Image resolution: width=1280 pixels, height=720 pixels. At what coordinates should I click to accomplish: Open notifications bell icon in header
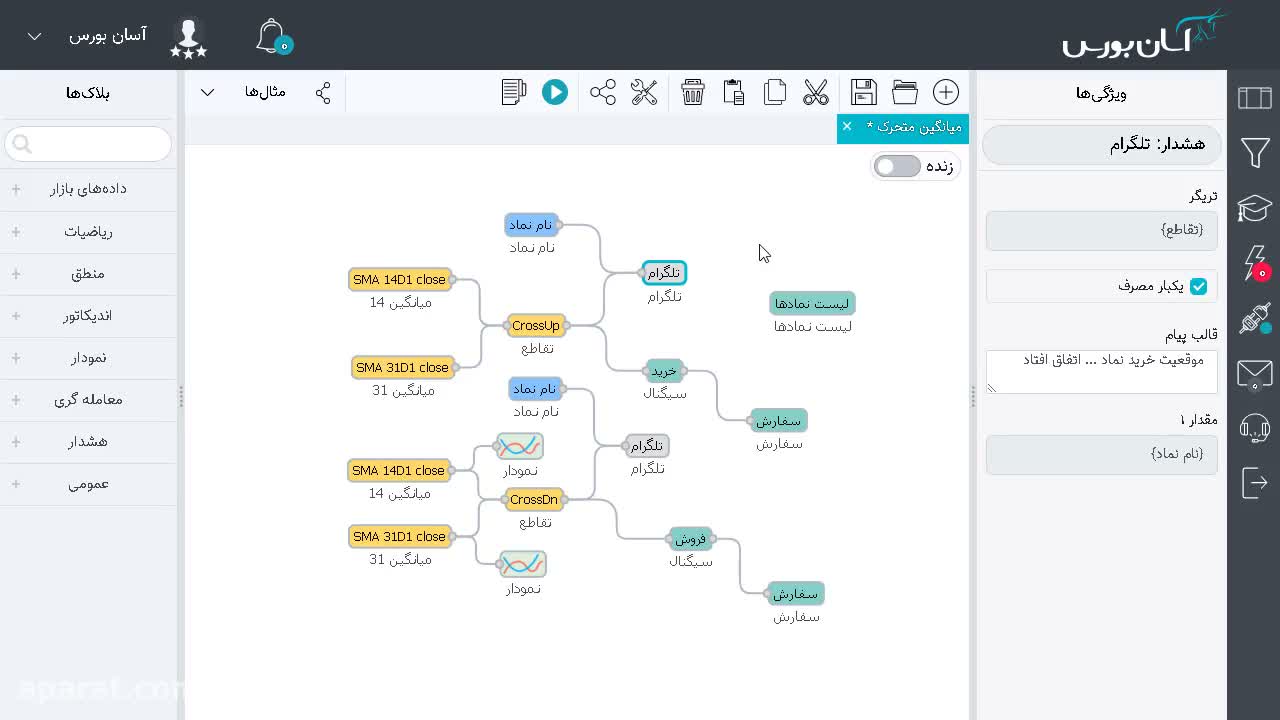(271, 36)
